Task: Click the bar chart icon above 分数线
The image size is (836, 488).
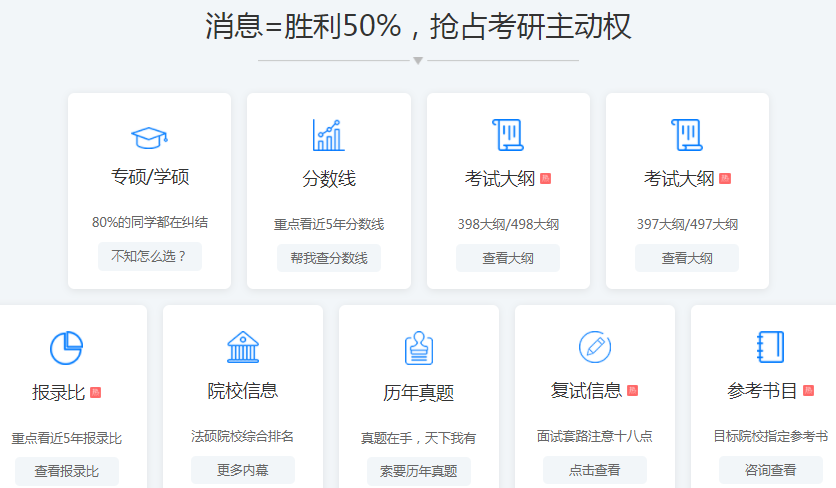Action: coord(328,135)
